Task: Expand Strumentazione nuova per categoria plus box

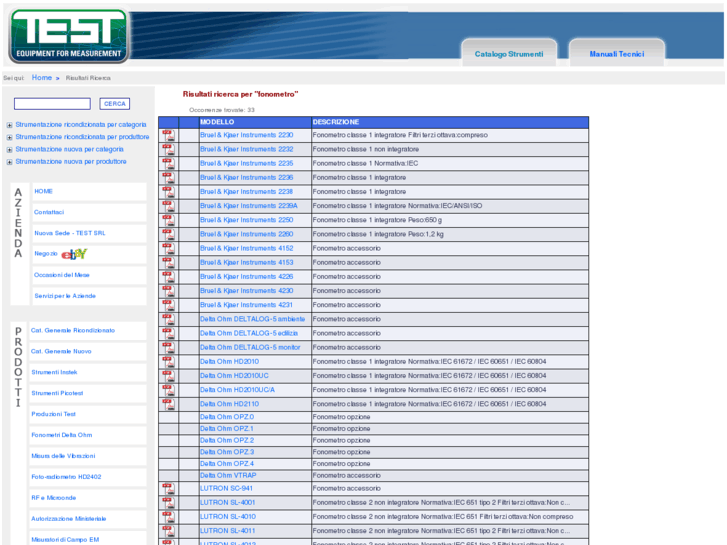Action: [x=9, y=150]
